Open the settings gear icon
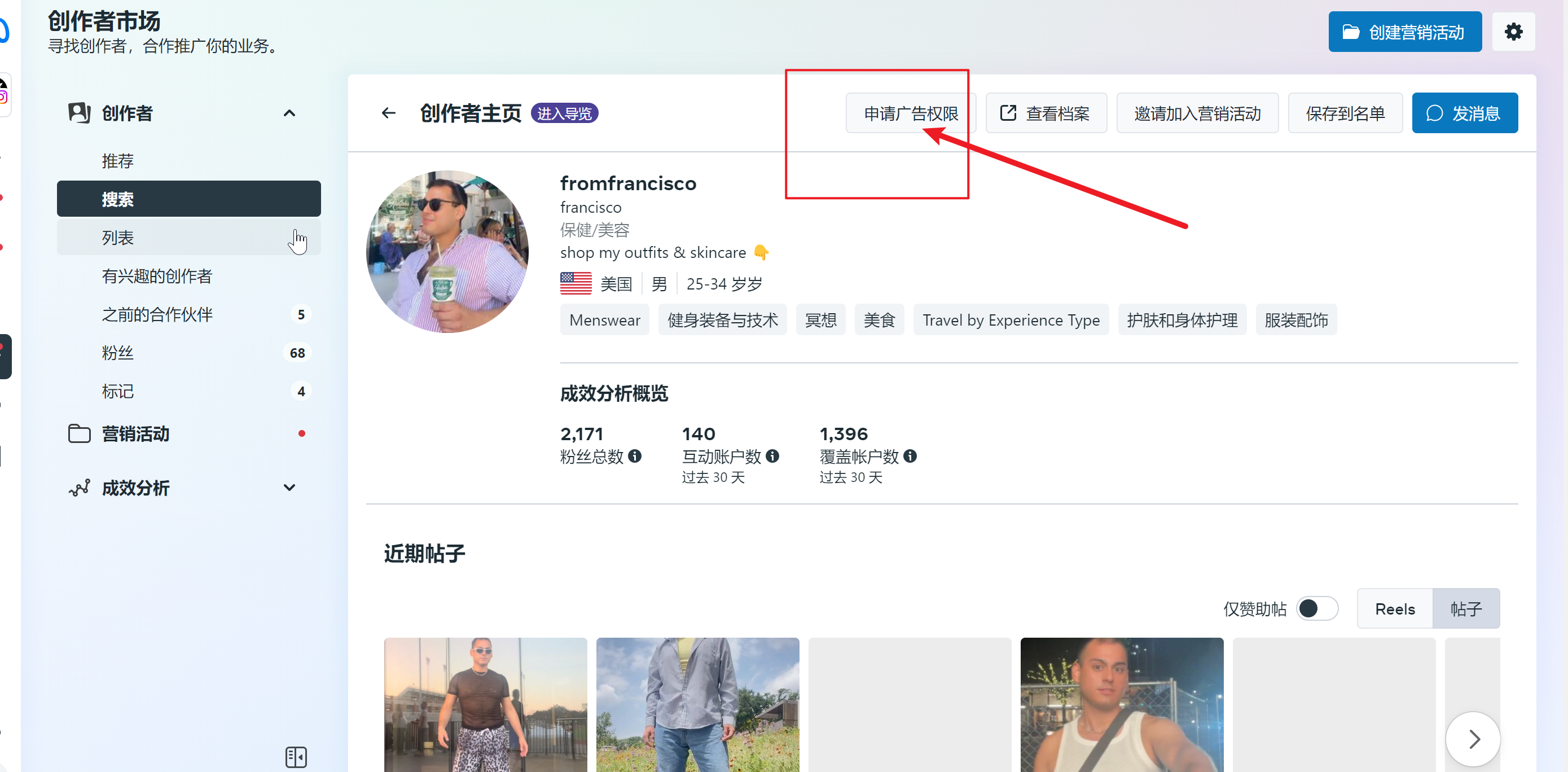This screenshot has height=772, width=1568. (1513, 32)
